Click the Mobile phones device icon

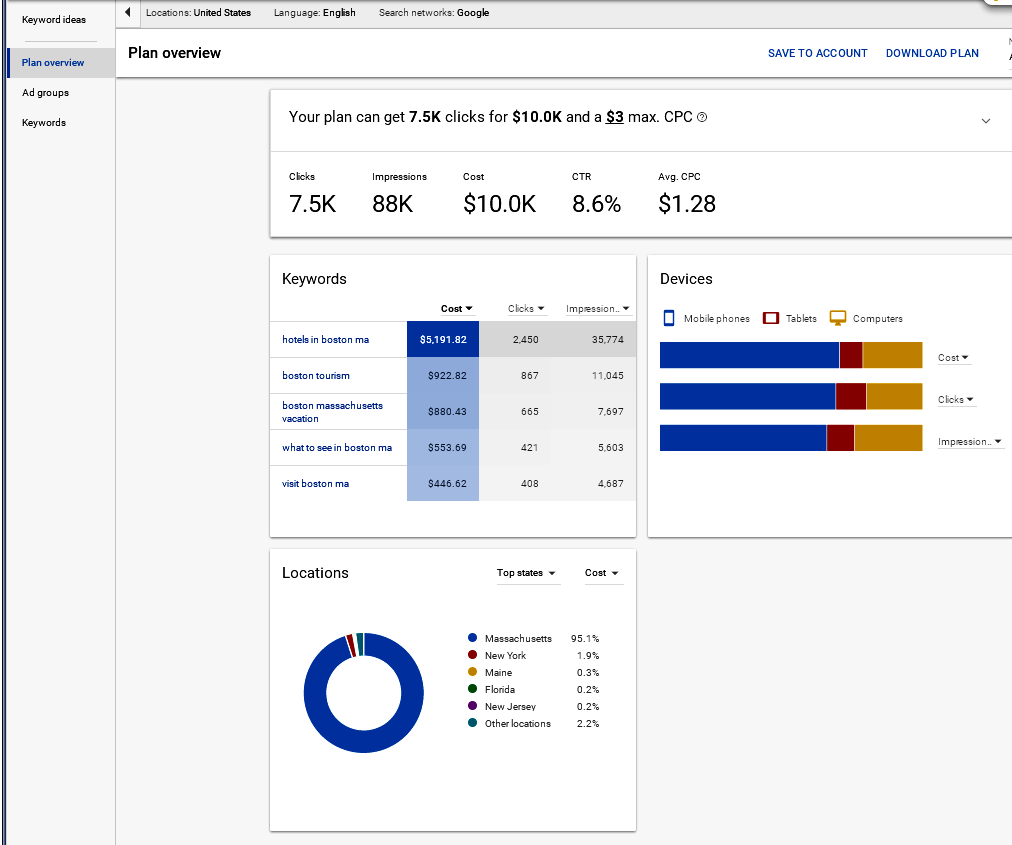point(669,318)
